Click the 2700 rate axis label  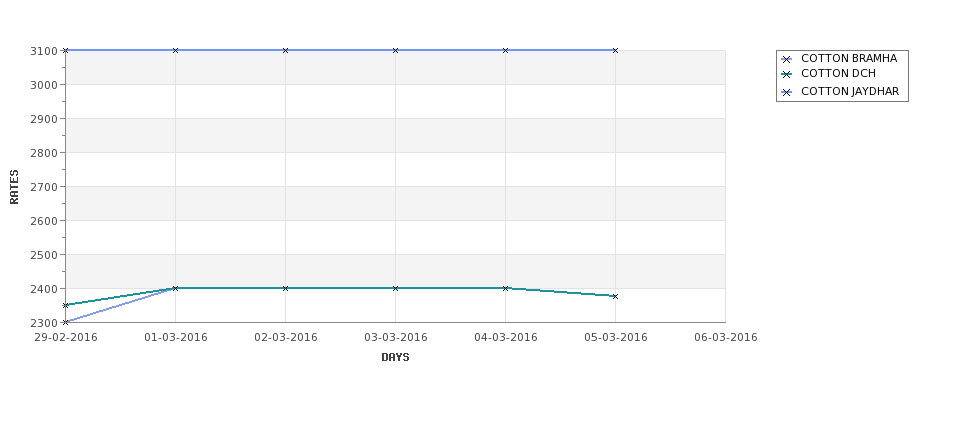(x=44, y=187)
